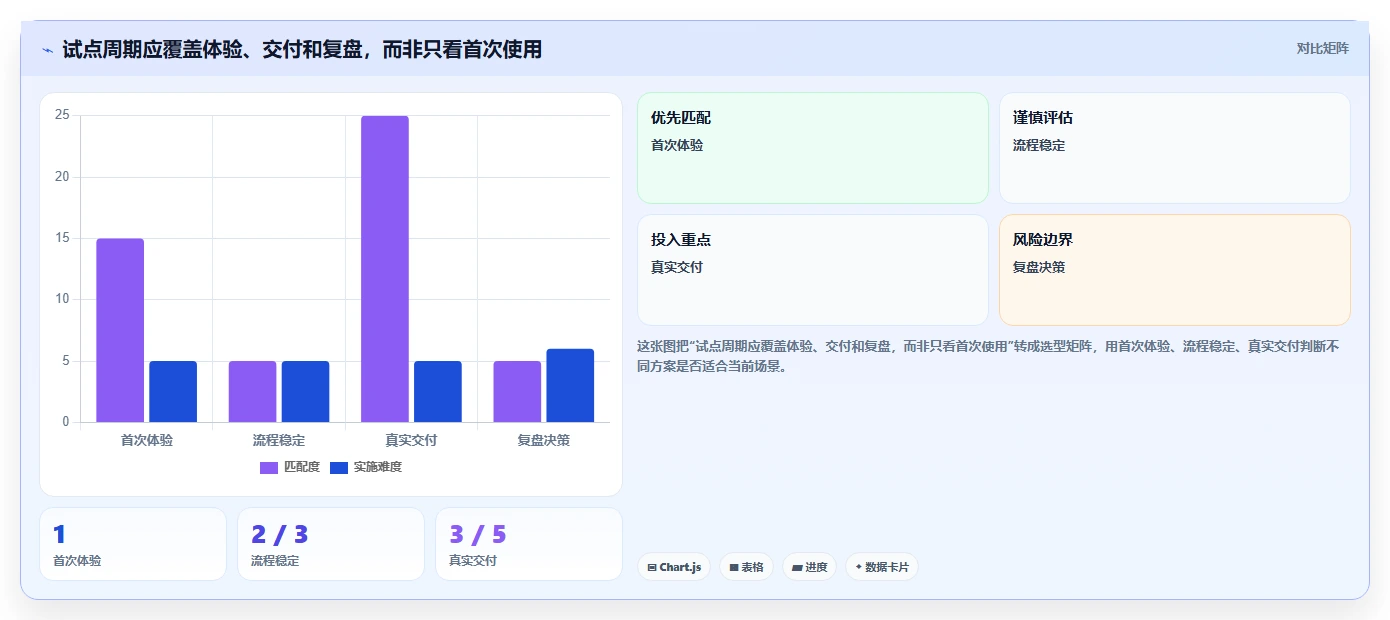Click the purple 匹配度 bar for 复盘决策
Viewport: 1390px width, 620px height.
click(517, 391)
